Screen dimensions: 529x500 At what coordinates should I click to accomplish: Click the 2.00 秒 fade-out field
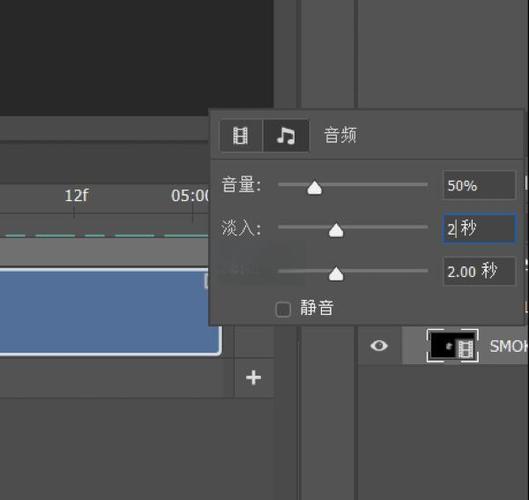pyautogui.click(x=479, y=271)
